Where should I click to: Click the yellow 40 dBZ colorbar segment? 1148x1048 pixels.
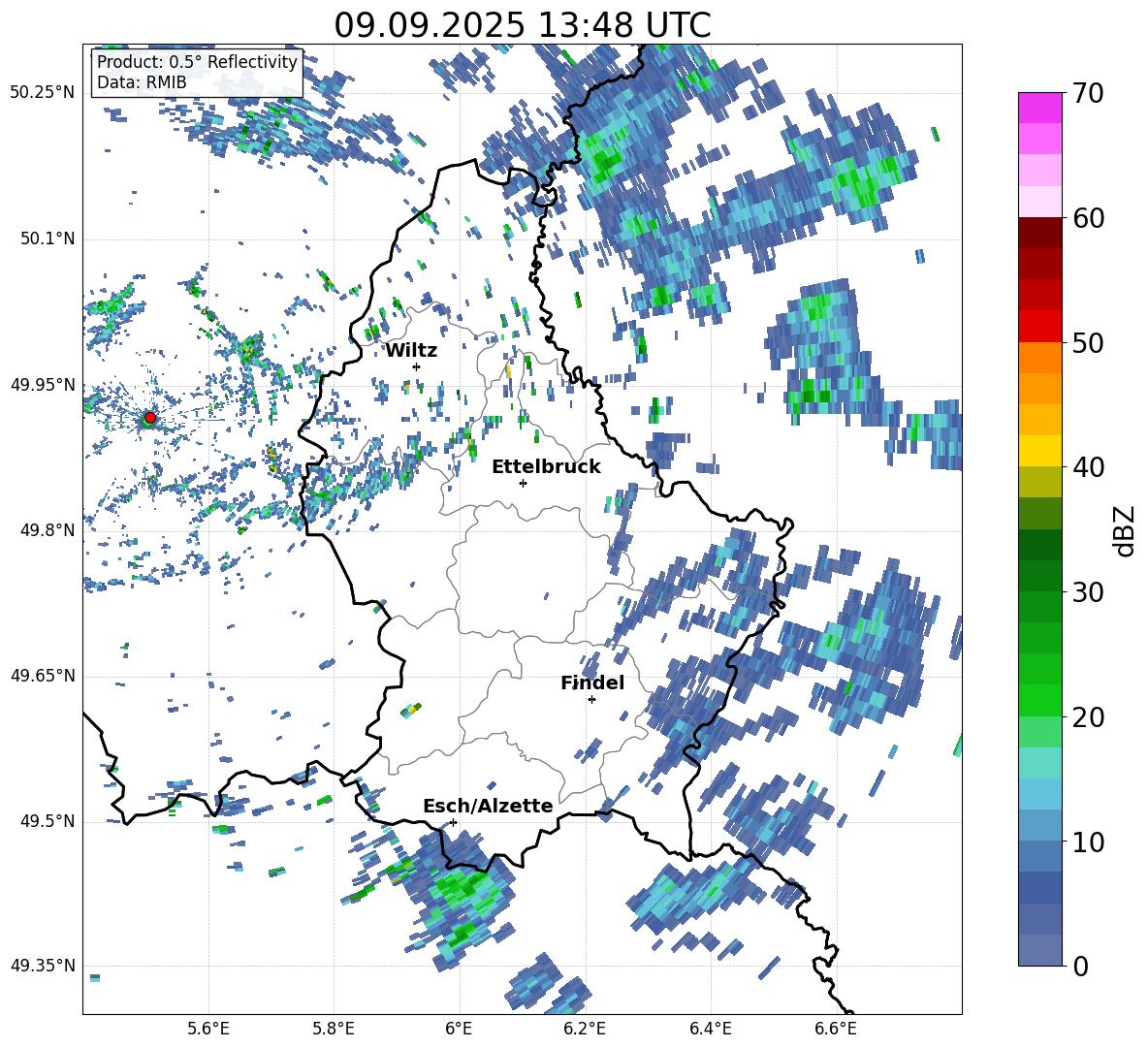click(x=1039, y=451)
